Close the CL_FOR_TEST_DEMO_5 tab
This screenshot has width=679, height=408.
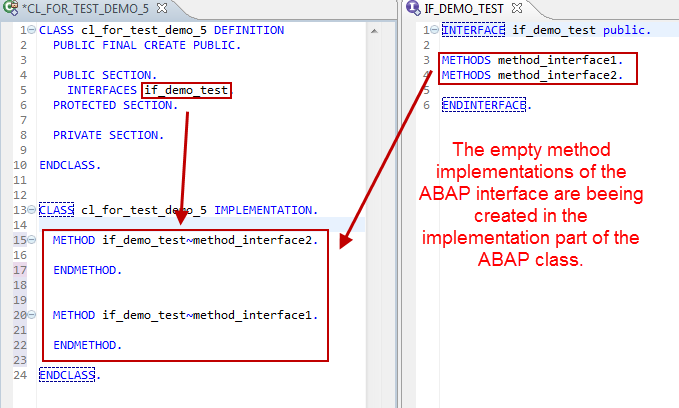pyautogui.click(x=162, y=8)
